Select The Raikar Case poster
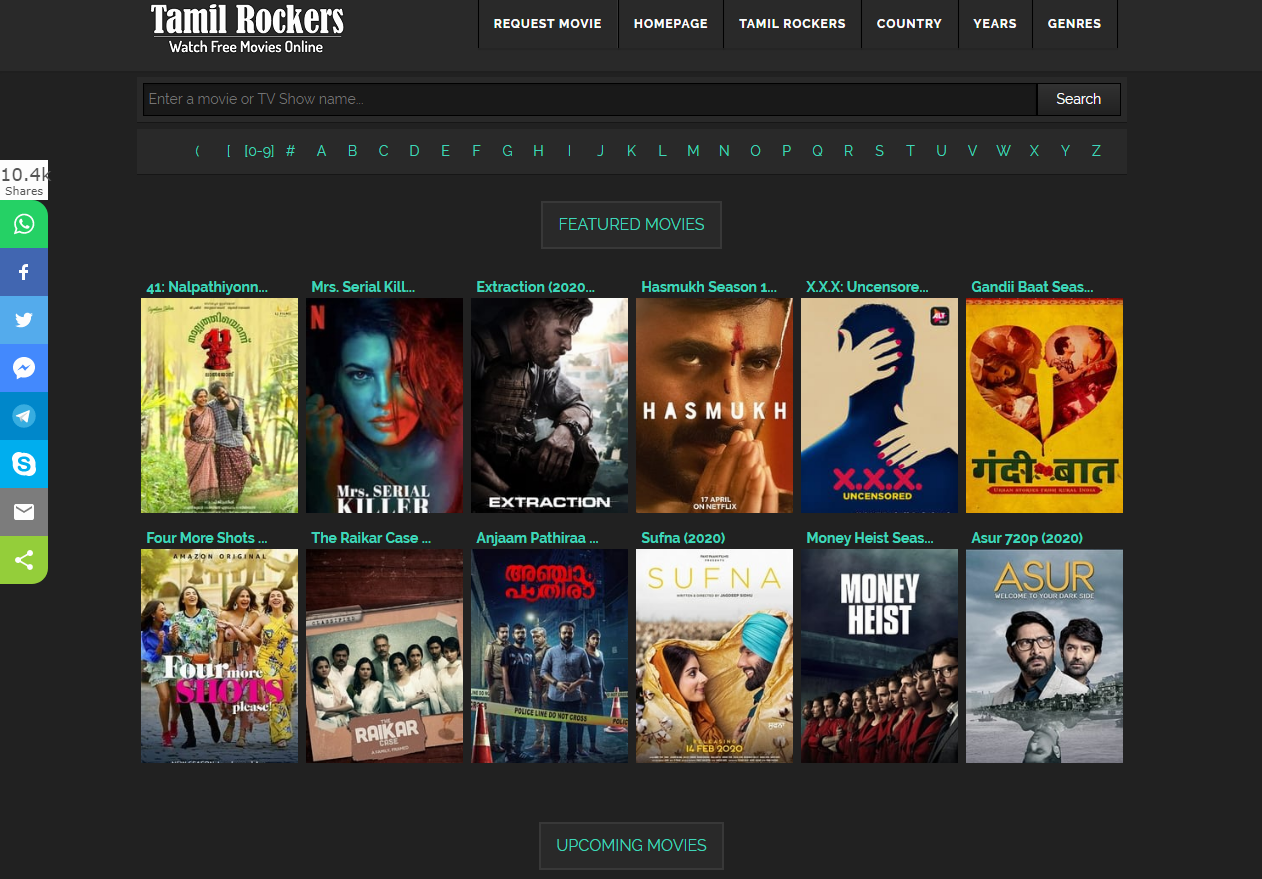This screenshot has width=1262, height=879. [x=384, y=656]
